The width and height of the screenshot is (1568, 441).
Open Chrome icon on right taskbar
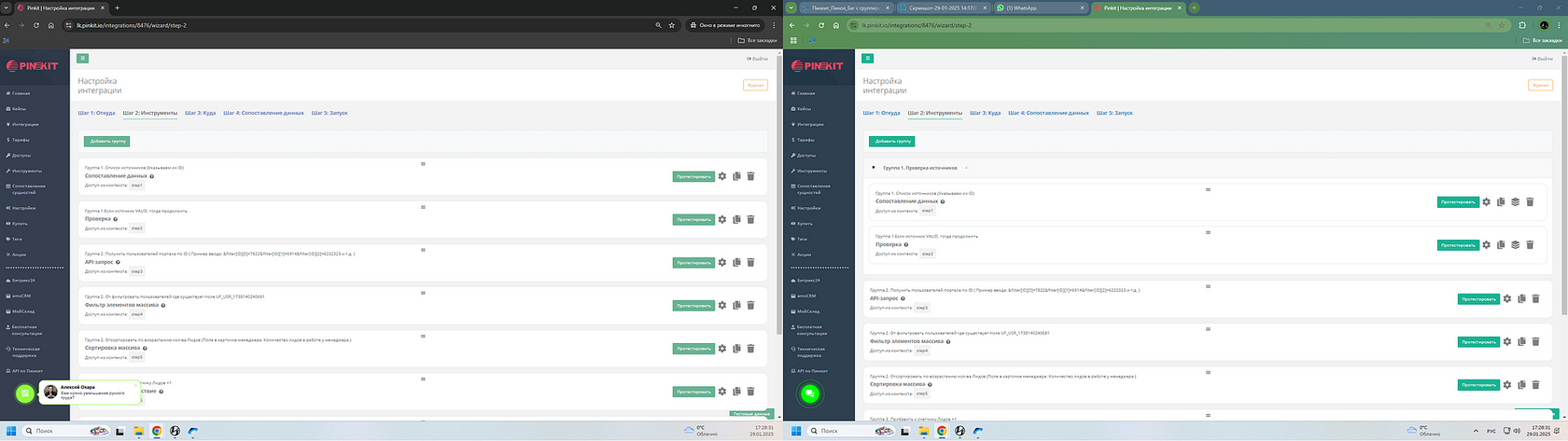point(941,431)
